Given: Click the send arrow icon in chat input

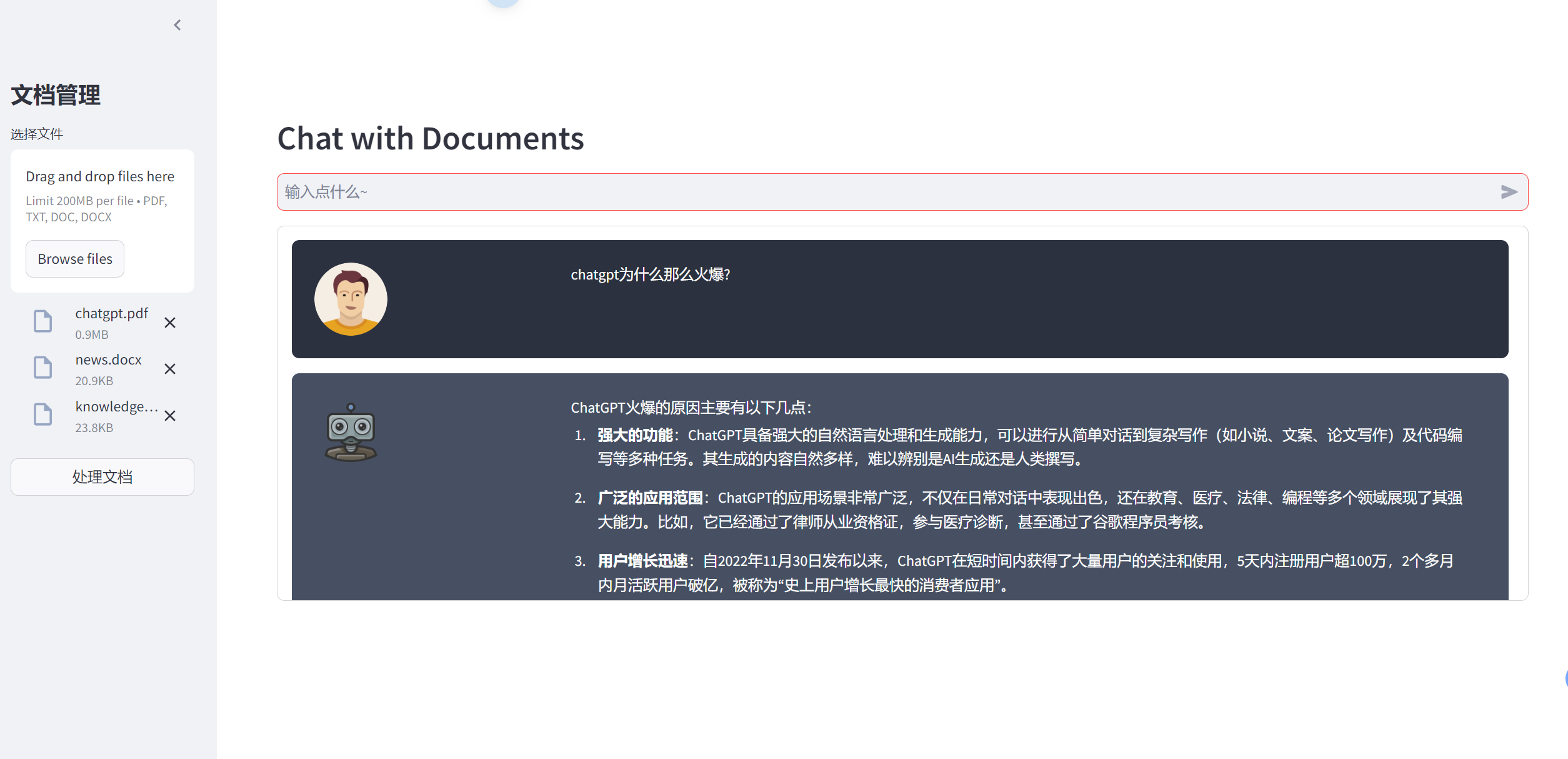Looking at the screenshot, I should (x=1509, y=192).
